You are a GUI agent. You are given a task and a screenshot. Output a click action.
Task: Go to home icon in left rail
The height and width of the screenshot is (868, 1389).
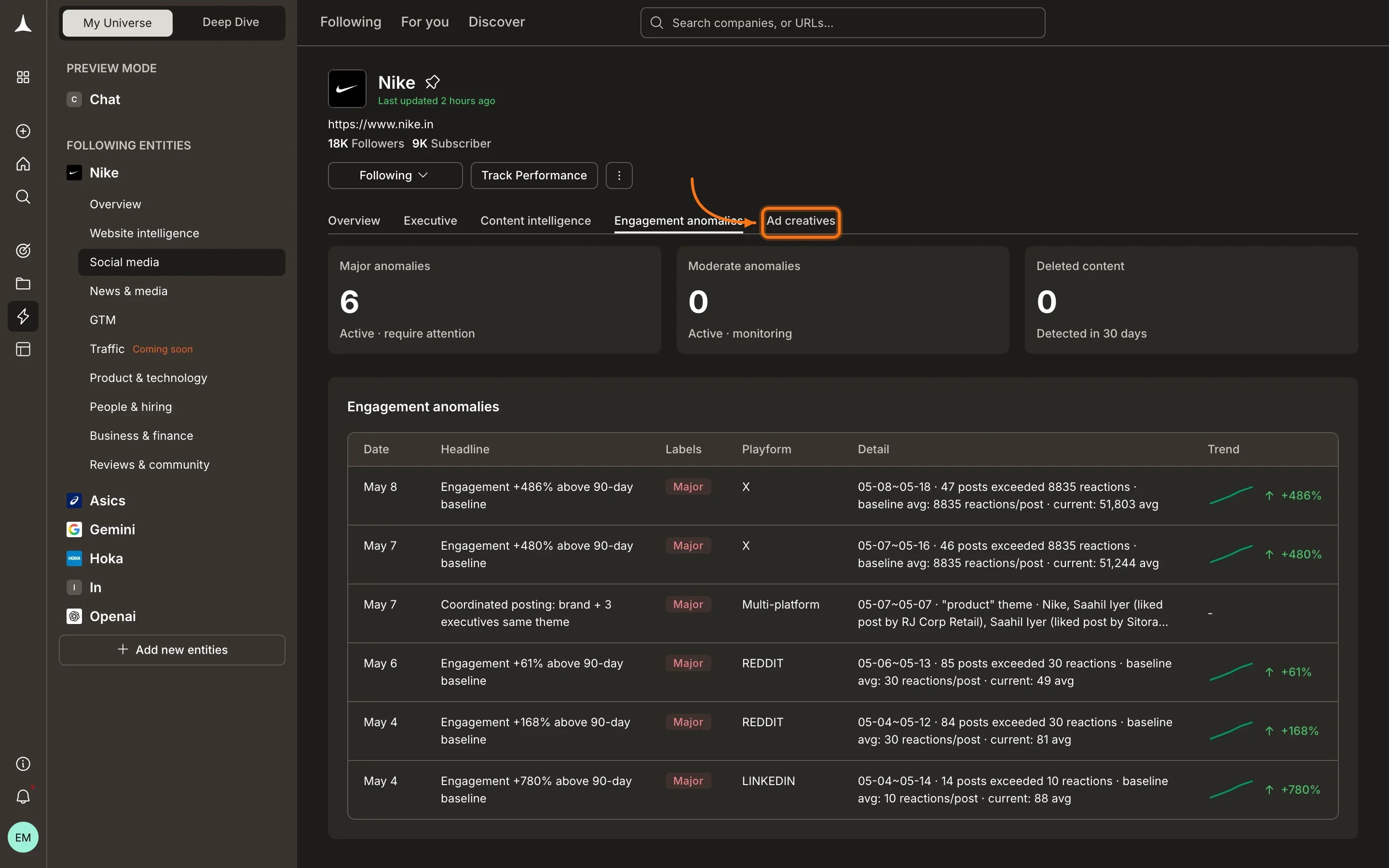point(23,164)
